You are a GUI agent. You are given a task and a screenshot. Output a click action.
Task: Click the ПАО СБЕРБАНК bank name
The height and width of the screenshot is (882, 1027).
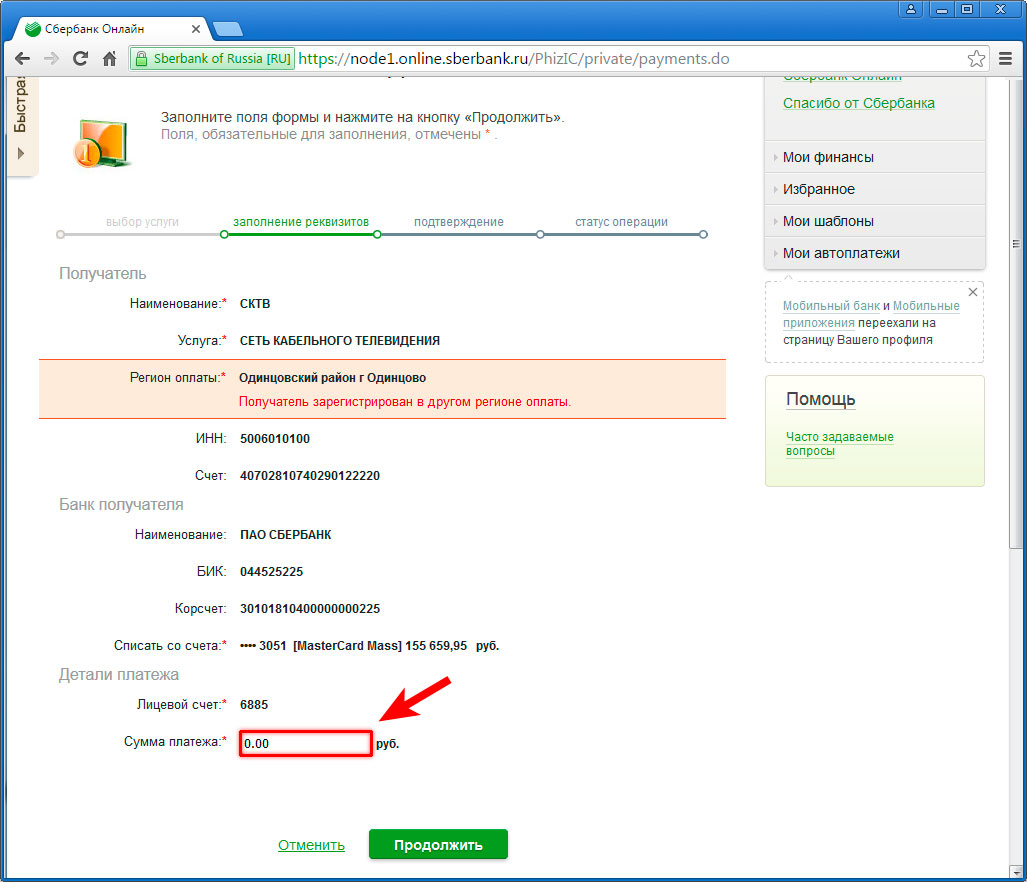(x=286, y=535)
